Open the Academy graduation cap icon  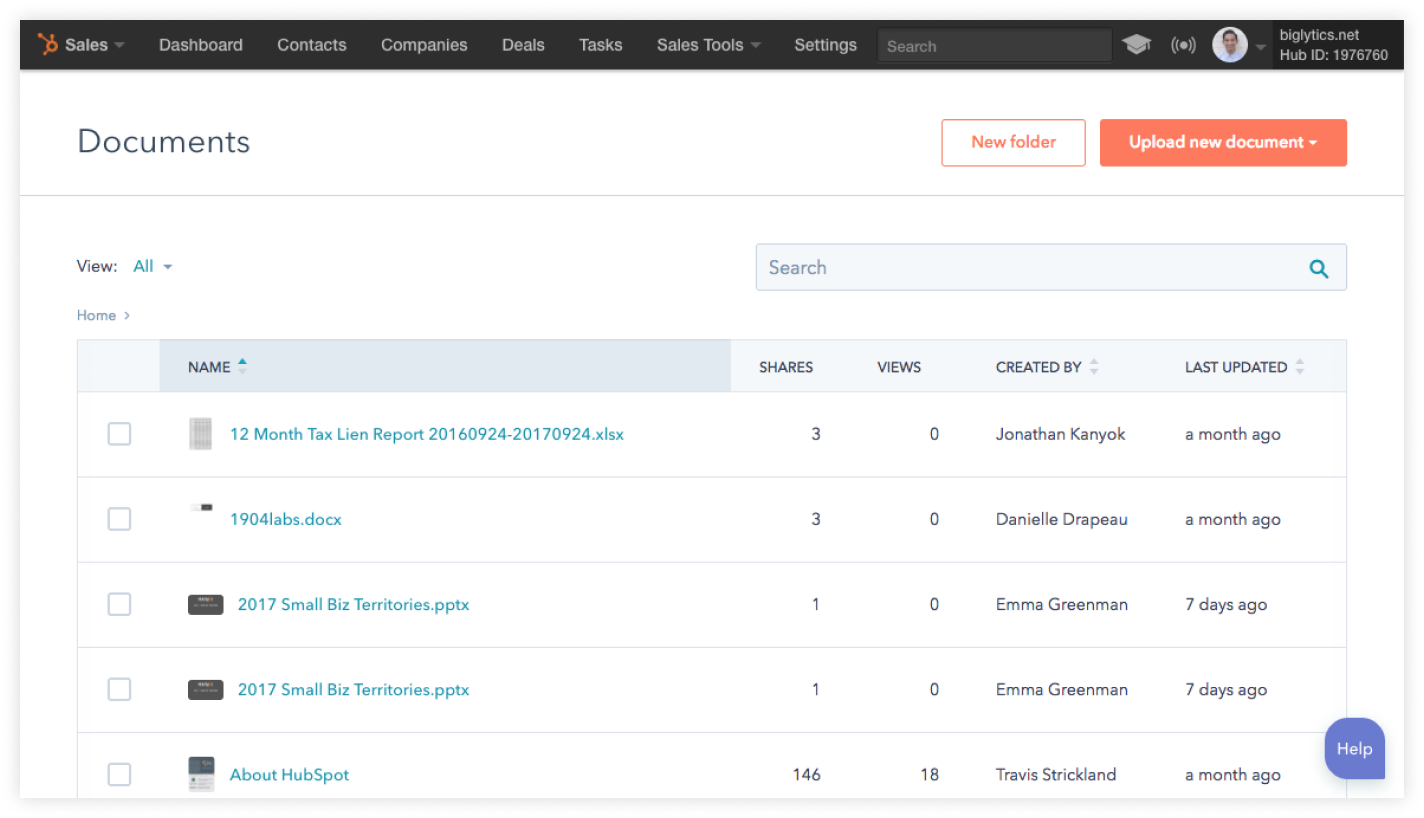click(x=1136, y=45)
